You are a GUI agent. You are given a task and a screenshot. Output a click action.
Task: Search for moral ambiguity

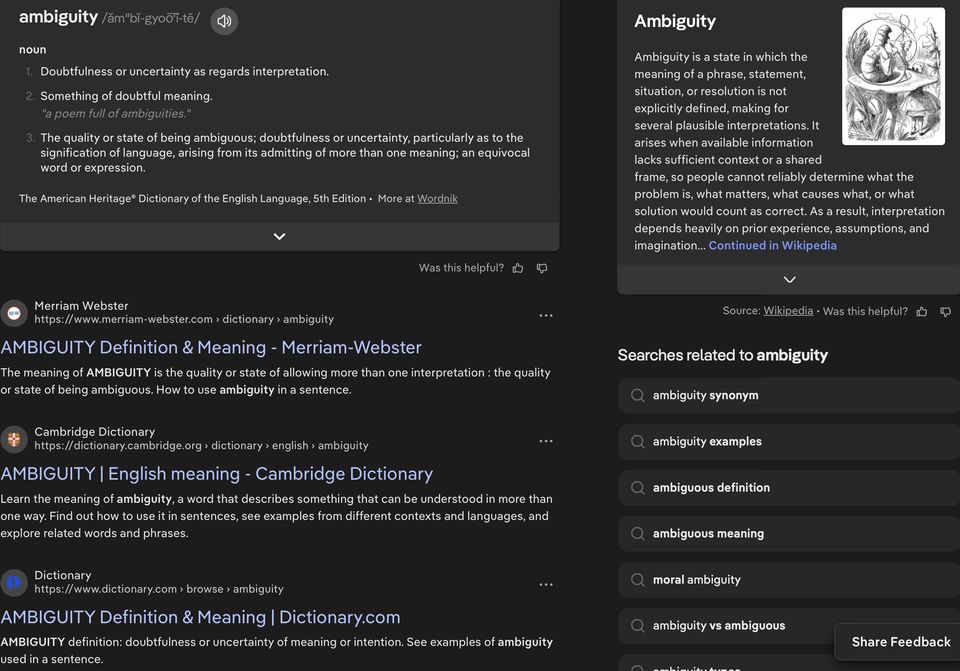789,580
